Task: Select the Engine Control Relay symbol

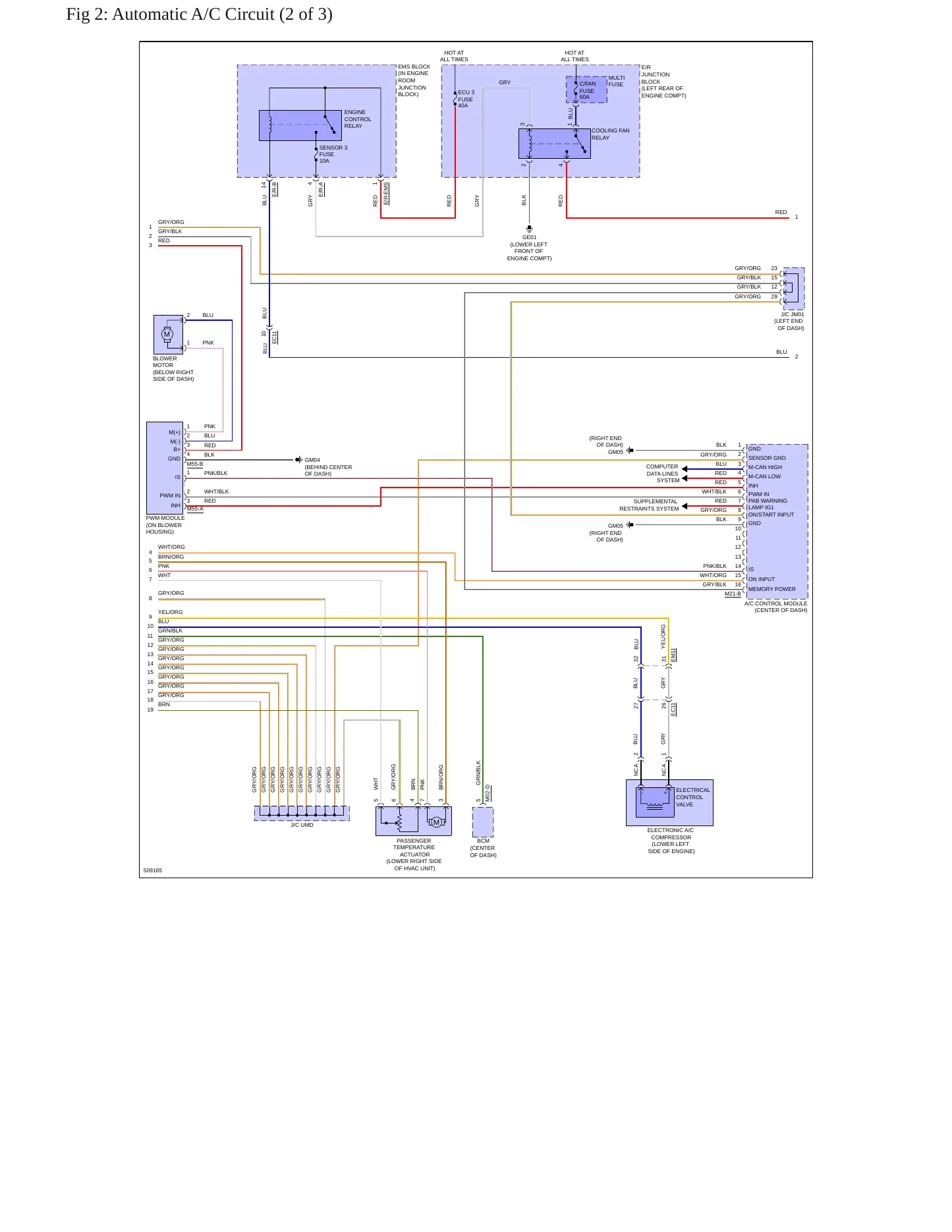Action: (300, 125)
